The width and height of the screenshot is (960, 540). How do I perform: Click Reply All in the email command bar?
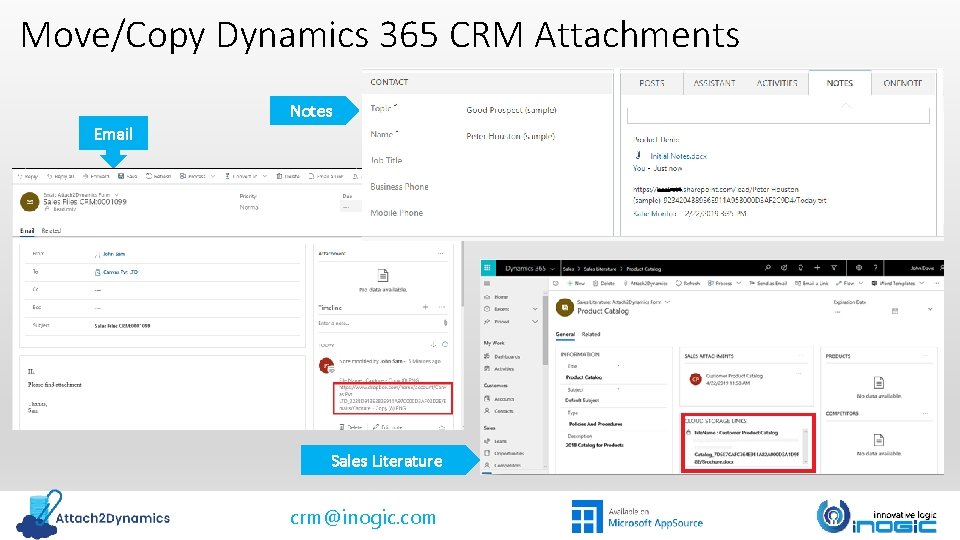tap(60, 176)
